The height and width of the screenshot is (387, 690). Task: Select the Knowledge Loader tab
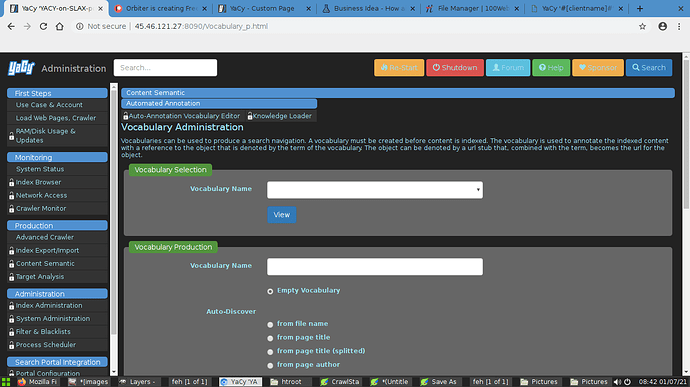pyautogui.click(x=280, y=116)
